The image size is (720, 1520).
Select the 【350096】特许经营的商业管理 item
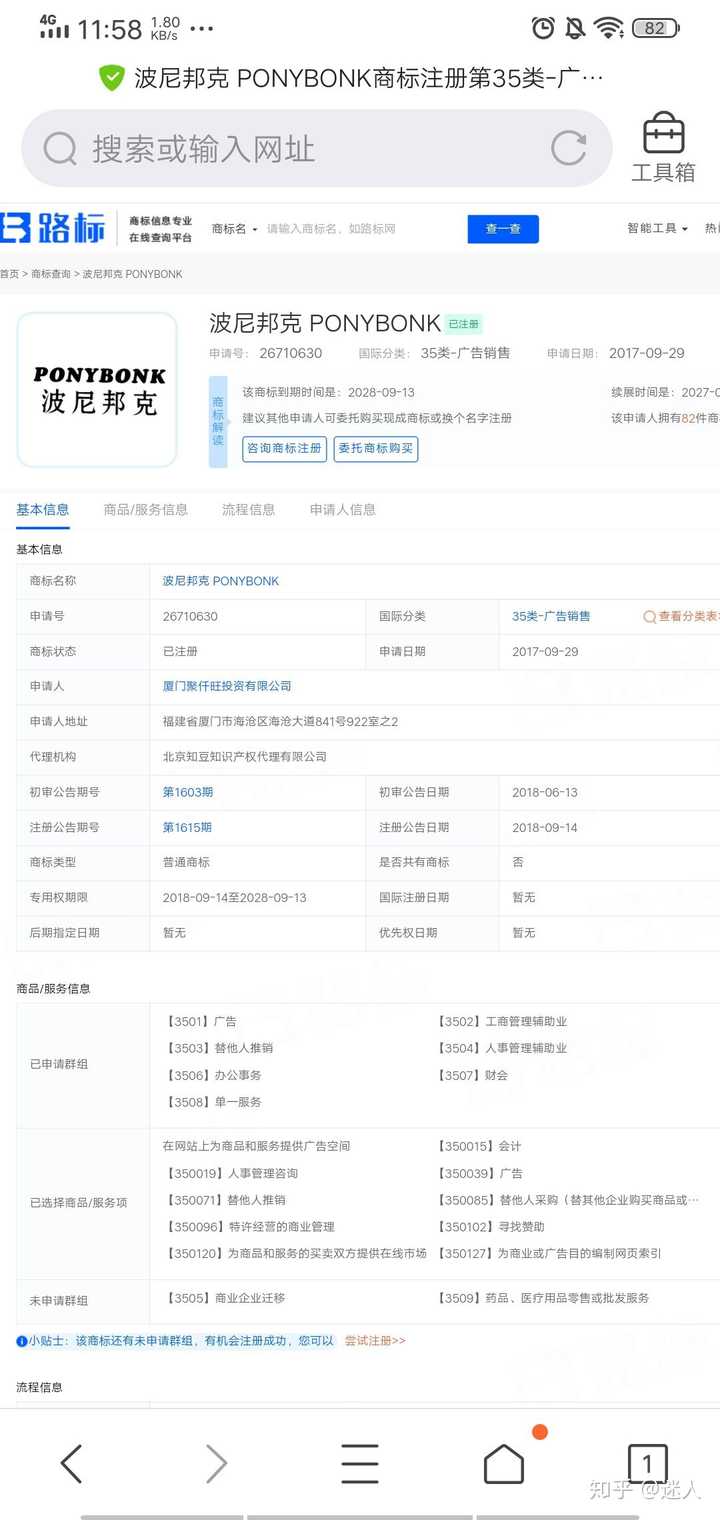tap(249, 1226)
